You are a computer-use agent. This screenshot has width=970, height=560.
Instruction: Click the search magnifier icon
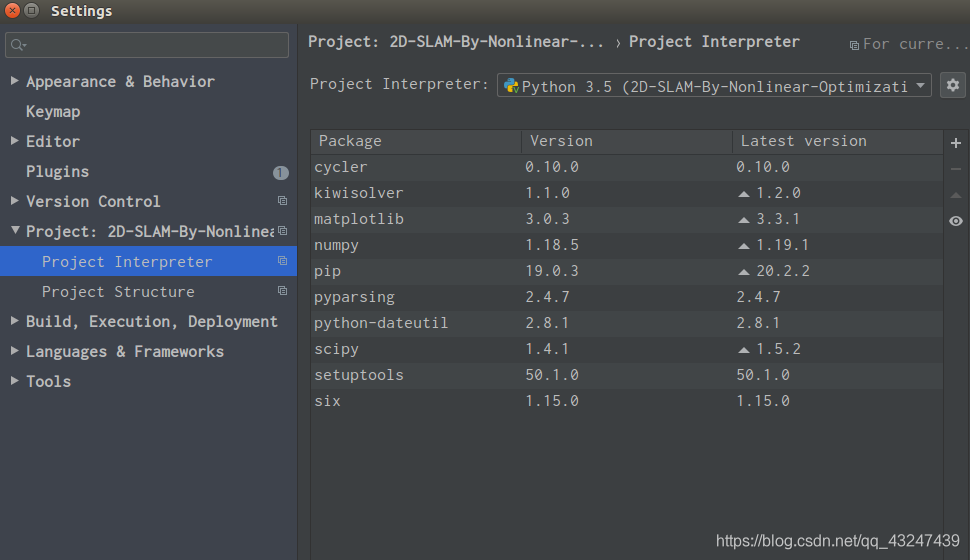coord(18,45)
